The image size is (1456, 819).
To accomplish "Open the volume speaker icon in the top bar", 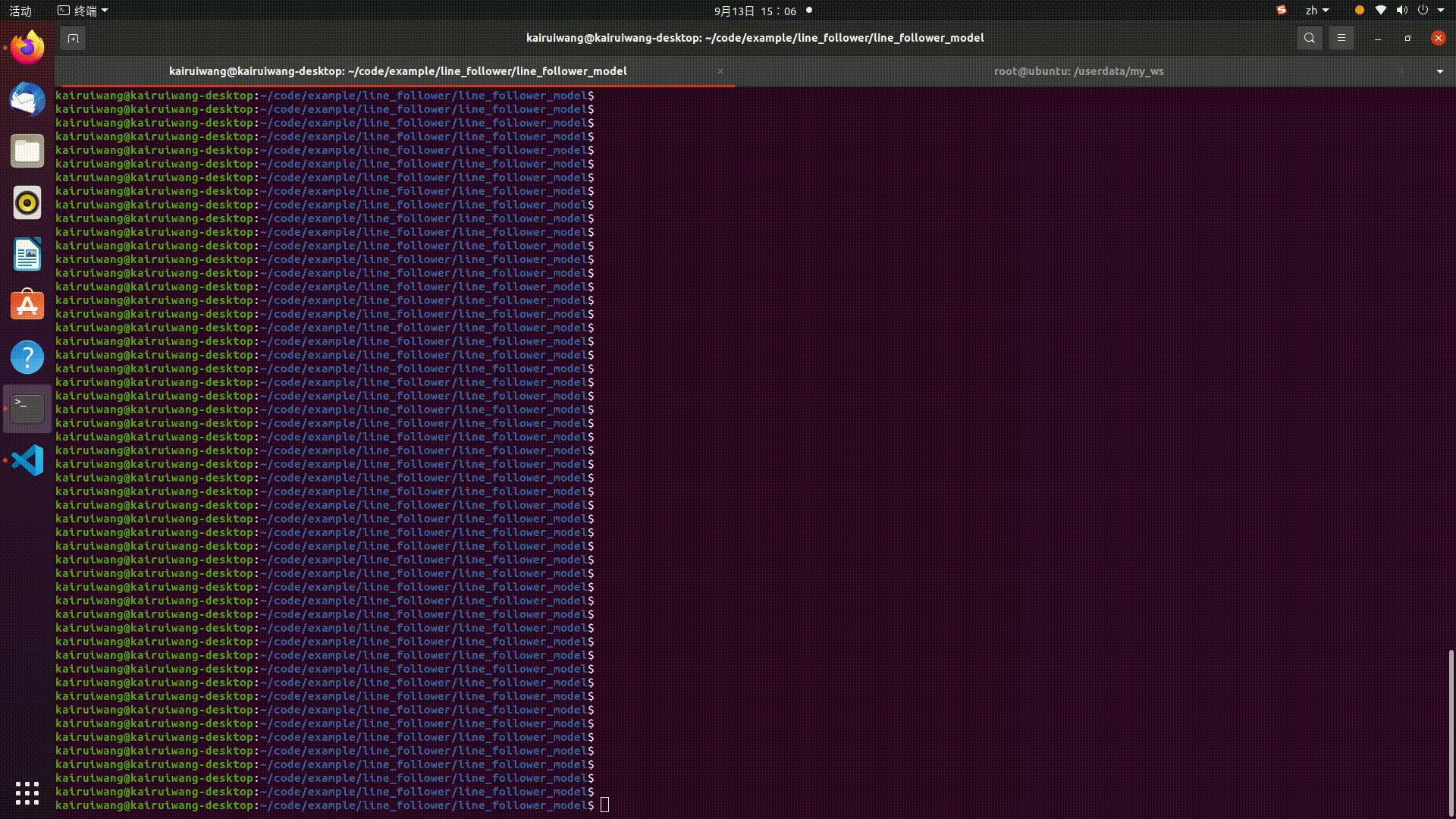I will click(1402, 11).
